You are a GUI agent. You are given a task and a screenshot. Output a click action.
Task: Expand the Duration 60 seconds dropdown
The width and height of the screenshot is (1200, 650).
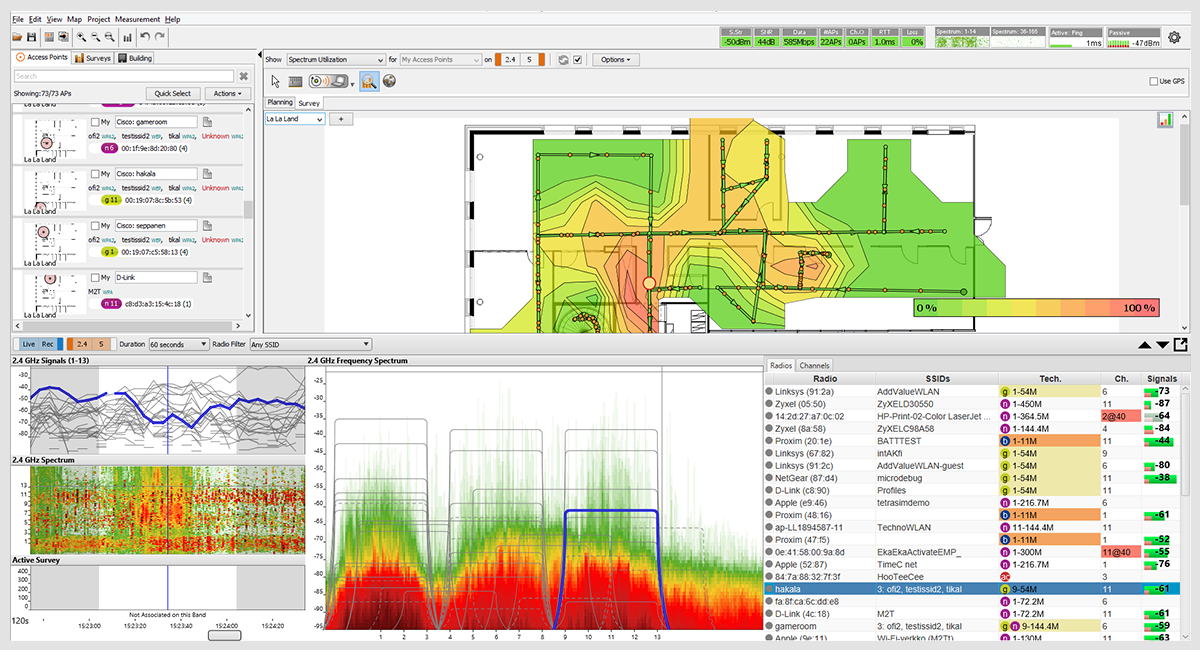tap(177, 344)
